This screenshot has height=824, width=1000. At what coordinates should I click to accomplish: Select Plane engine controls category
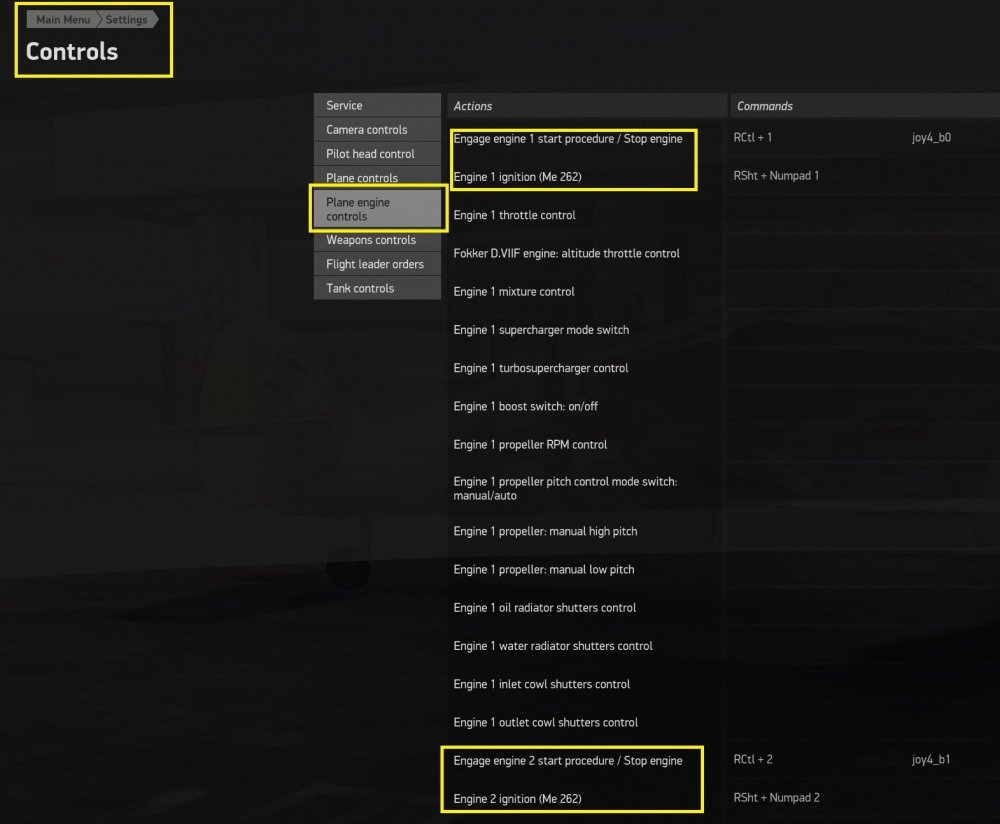pyautogui.click(x=377, y=209)
